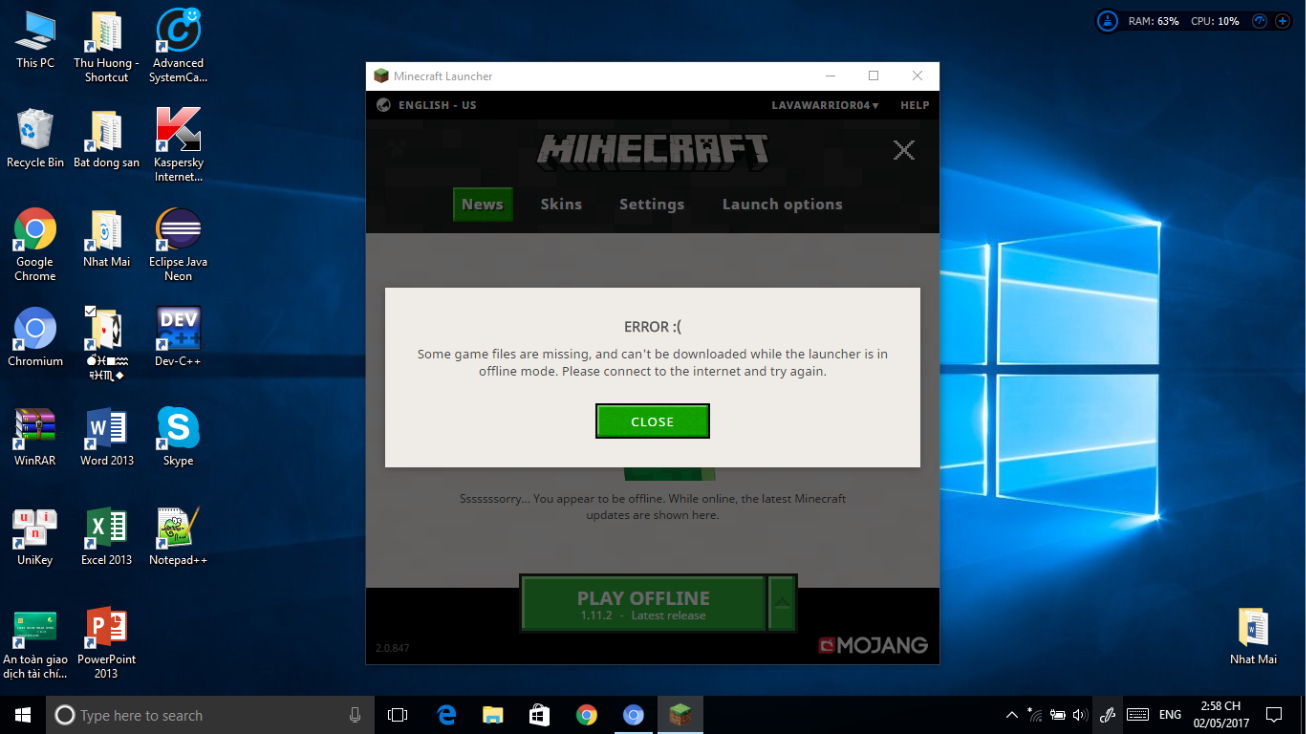Open the volume control in the tray
Image resolution: width=1306 pixels, height=734 pixels.
point(1080,715)
